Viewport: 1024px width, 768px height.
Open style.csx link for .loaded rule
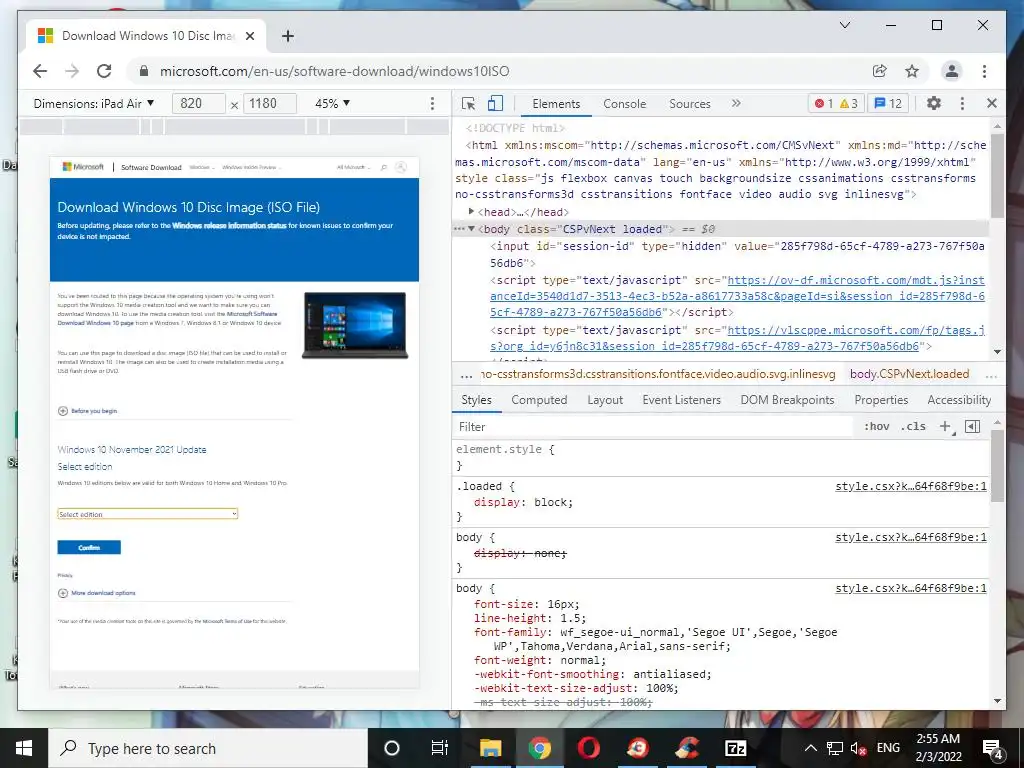tap(911, 486)
